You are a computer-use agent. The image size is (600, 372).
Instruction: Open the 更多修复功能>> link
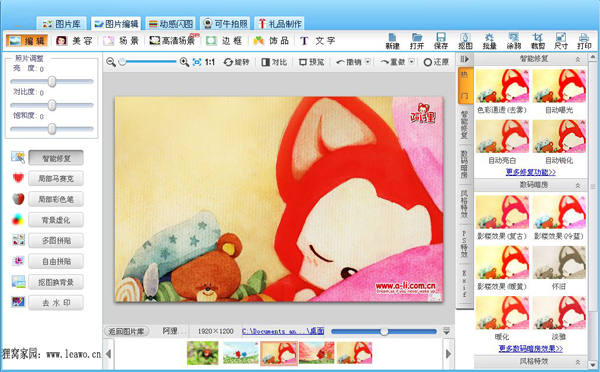point(530,172)
